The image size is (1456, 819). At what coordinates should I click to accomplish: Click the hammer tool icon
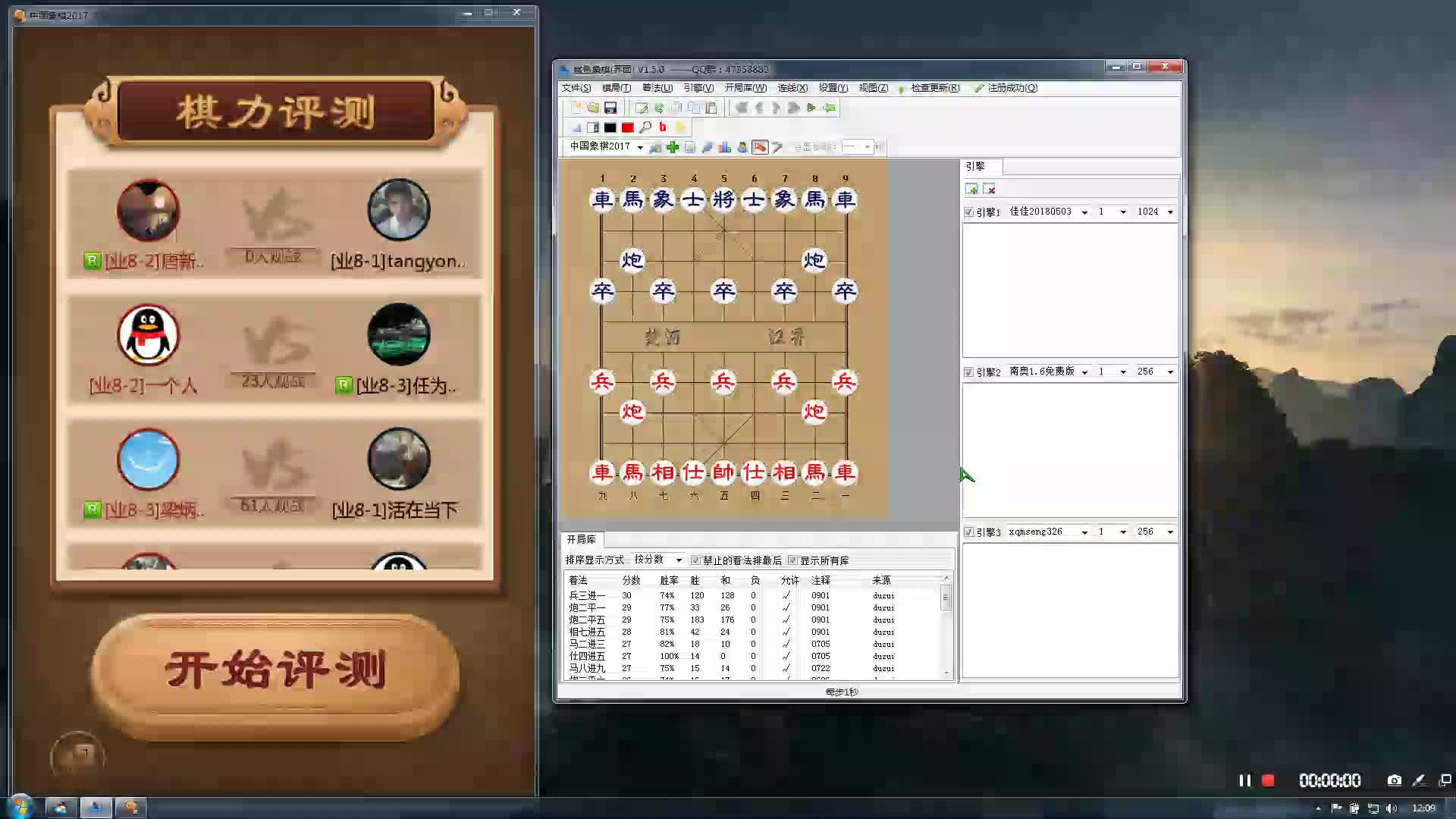point(777,147)
